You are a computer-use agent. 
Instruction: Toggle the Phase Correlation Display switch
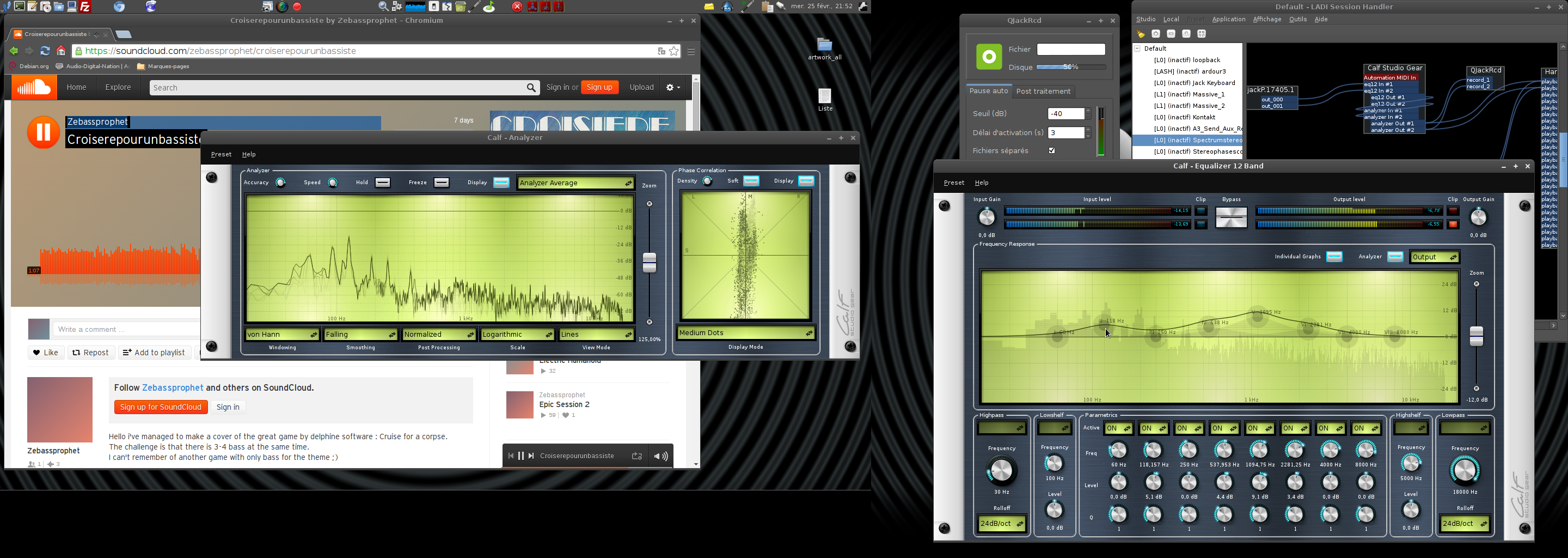point(806,181)
